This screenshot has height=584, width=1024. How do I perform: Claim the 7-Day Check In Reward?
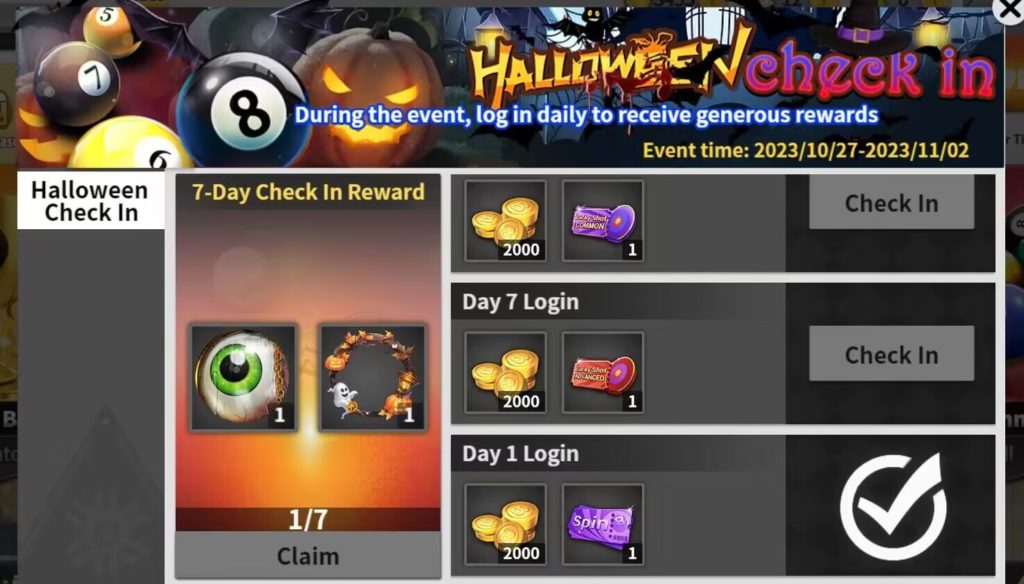[308, 555]
